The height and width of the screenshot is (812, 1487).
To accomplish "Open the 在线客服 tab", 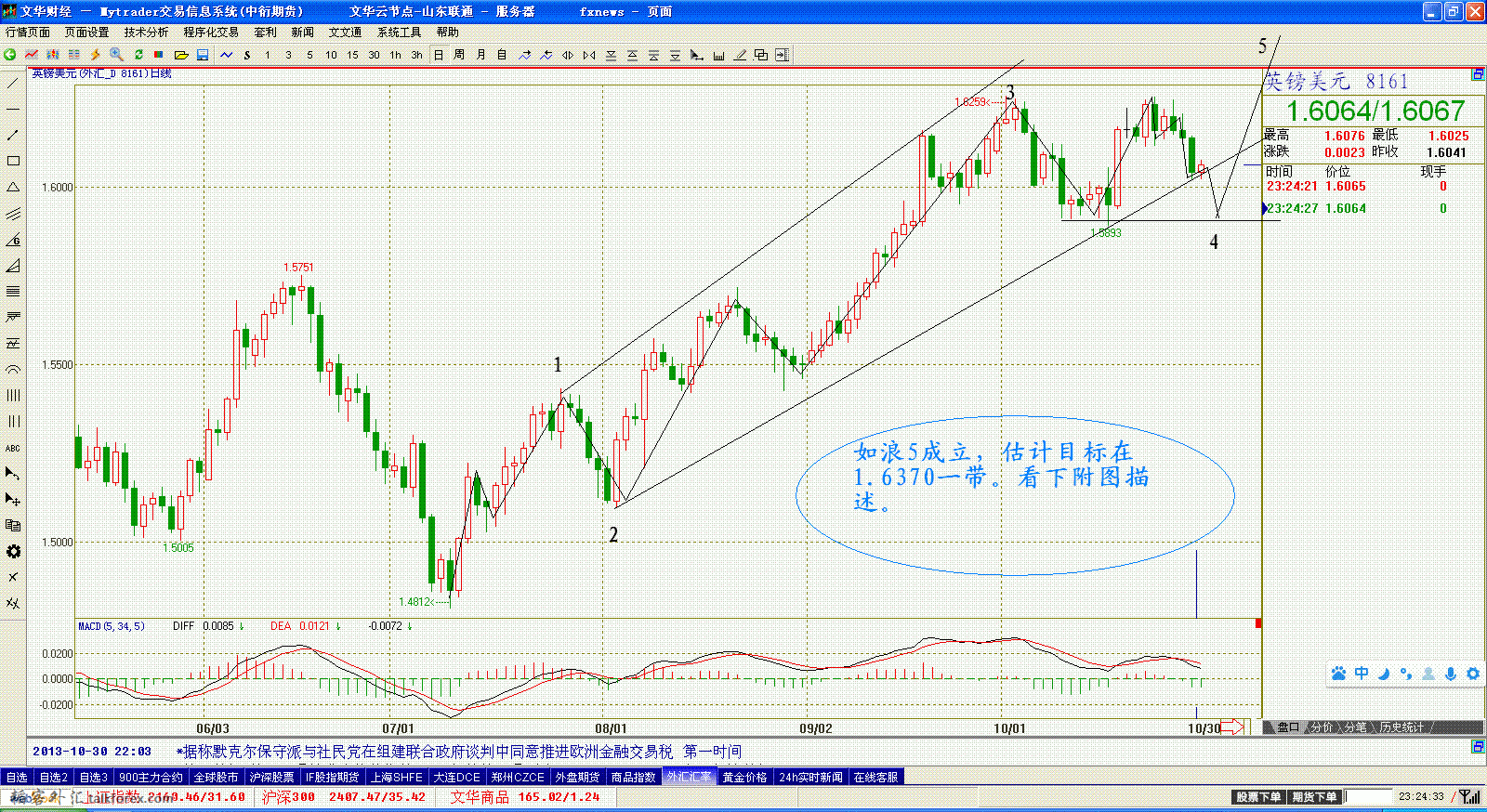I will pyautogui.click(x=875, y=777).
